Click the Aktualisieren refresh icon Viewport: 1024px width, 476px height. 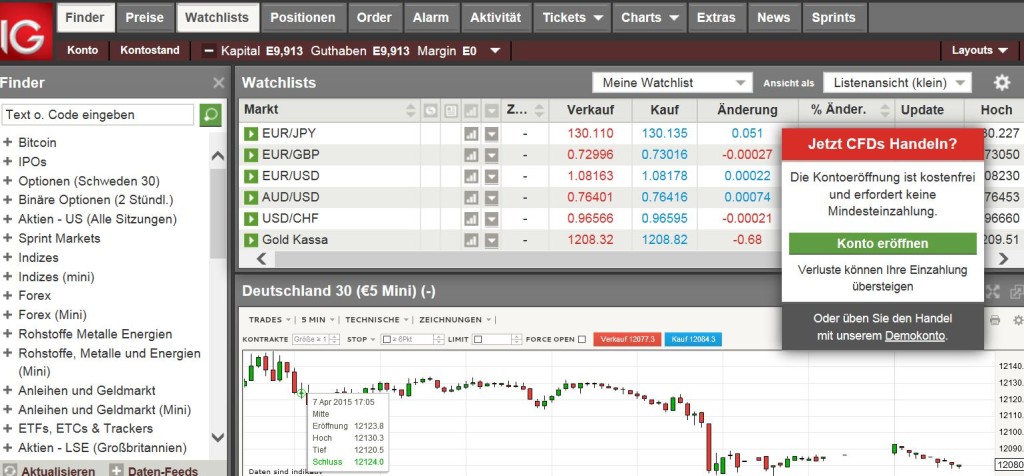[x=9, y=471]
